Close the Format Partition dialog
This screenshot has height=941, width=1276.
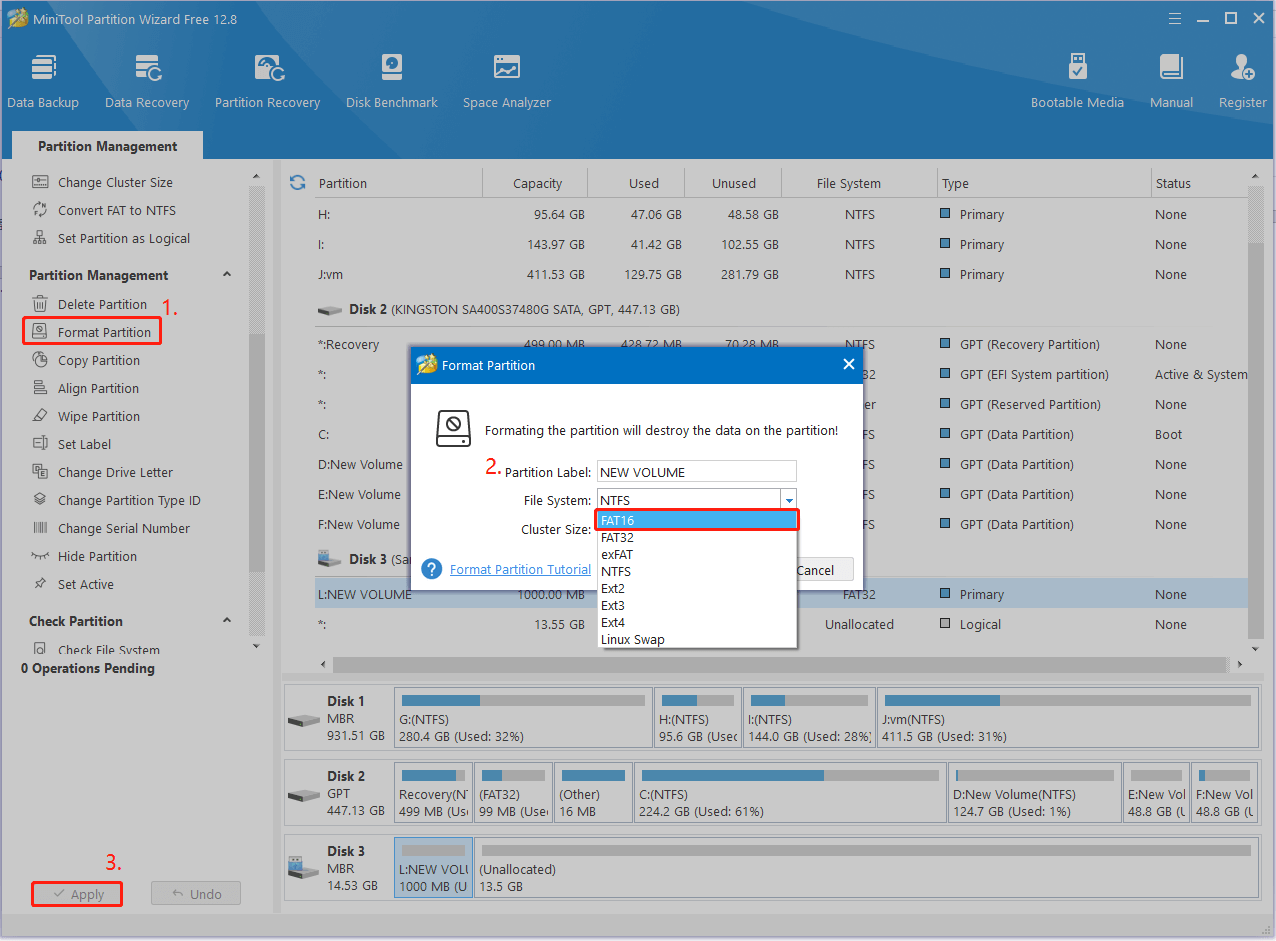click(848, 365)
